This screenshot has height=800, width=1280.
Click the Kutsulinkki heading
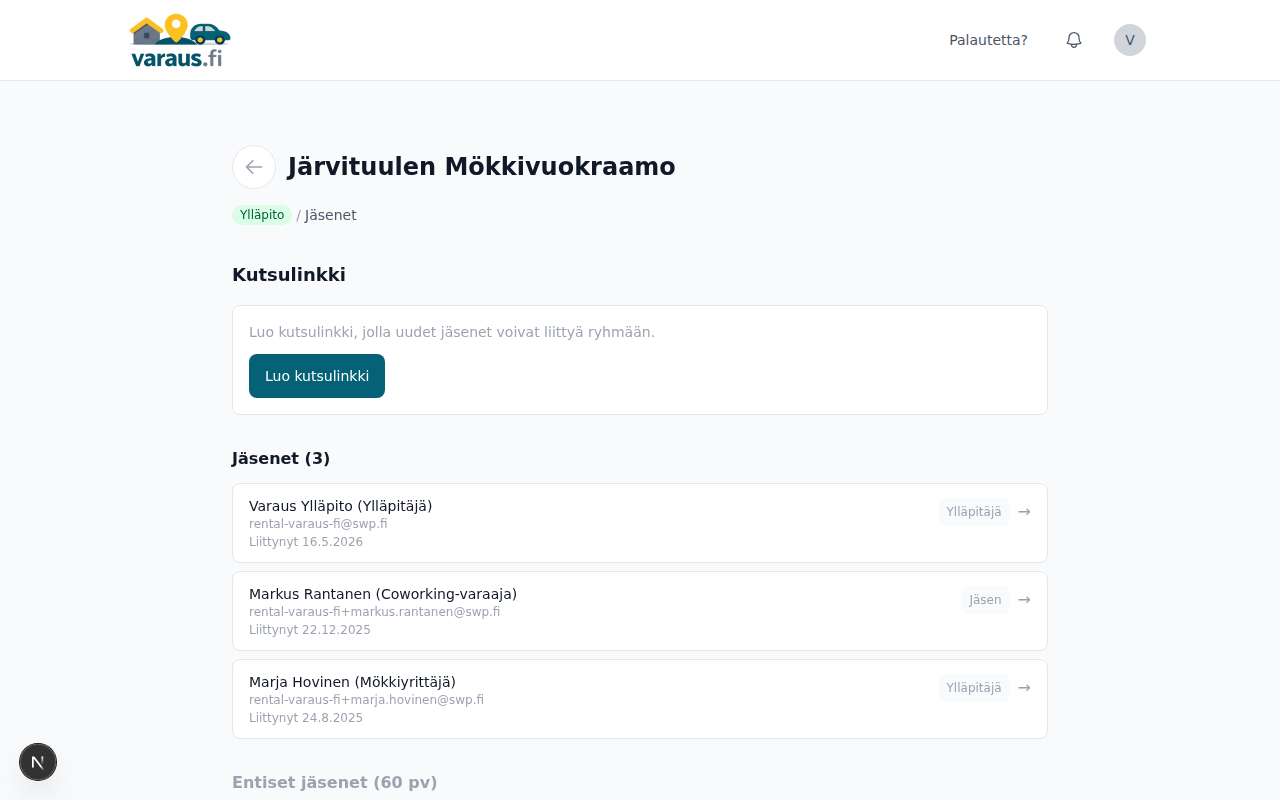click(x=289, y=275)
